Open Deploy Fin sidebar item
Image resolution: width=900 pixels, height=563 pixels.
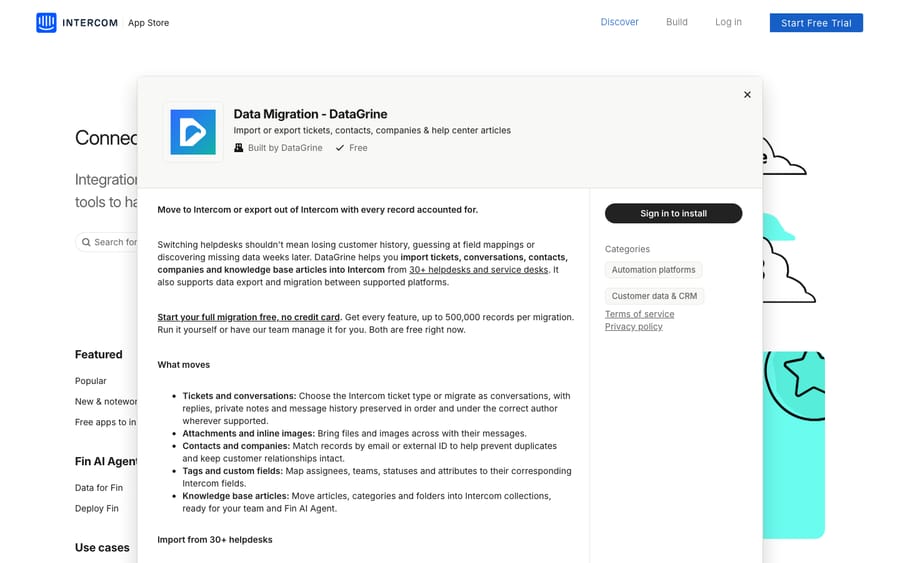click(x=96, y=508)
